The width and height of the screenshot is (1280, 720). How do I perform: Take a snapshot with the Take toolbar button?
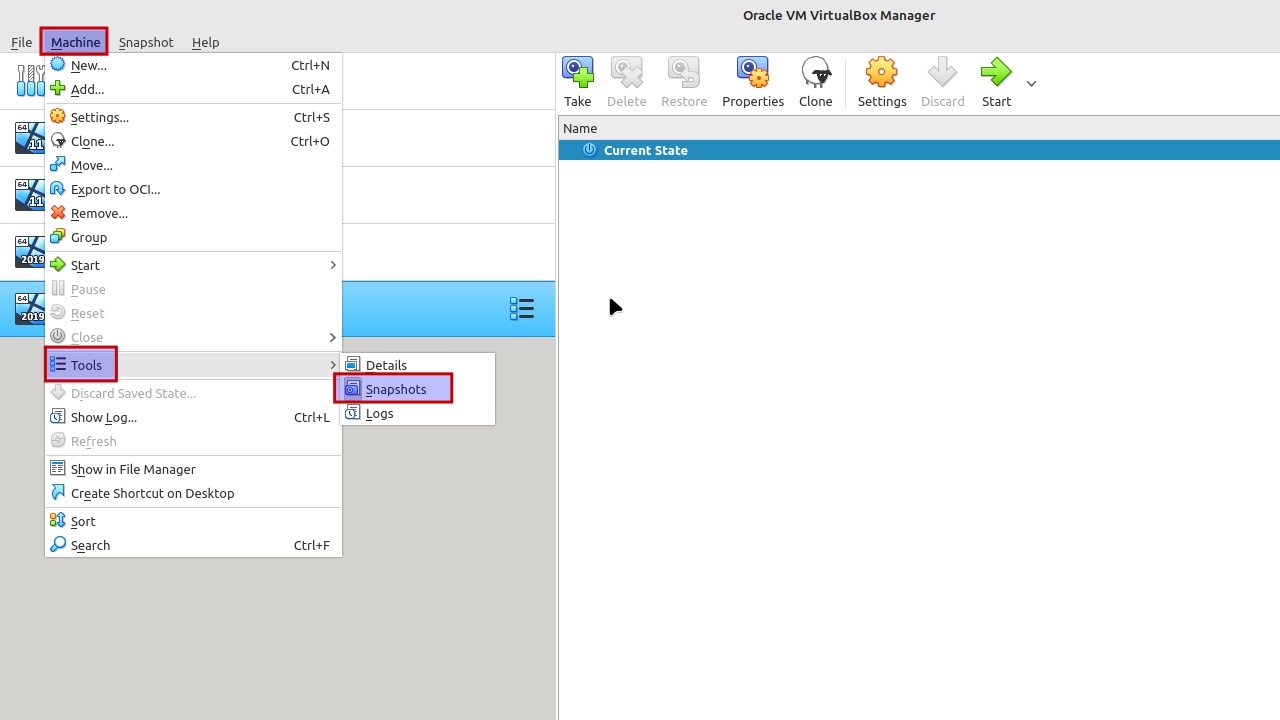click(x=578, y=82)
